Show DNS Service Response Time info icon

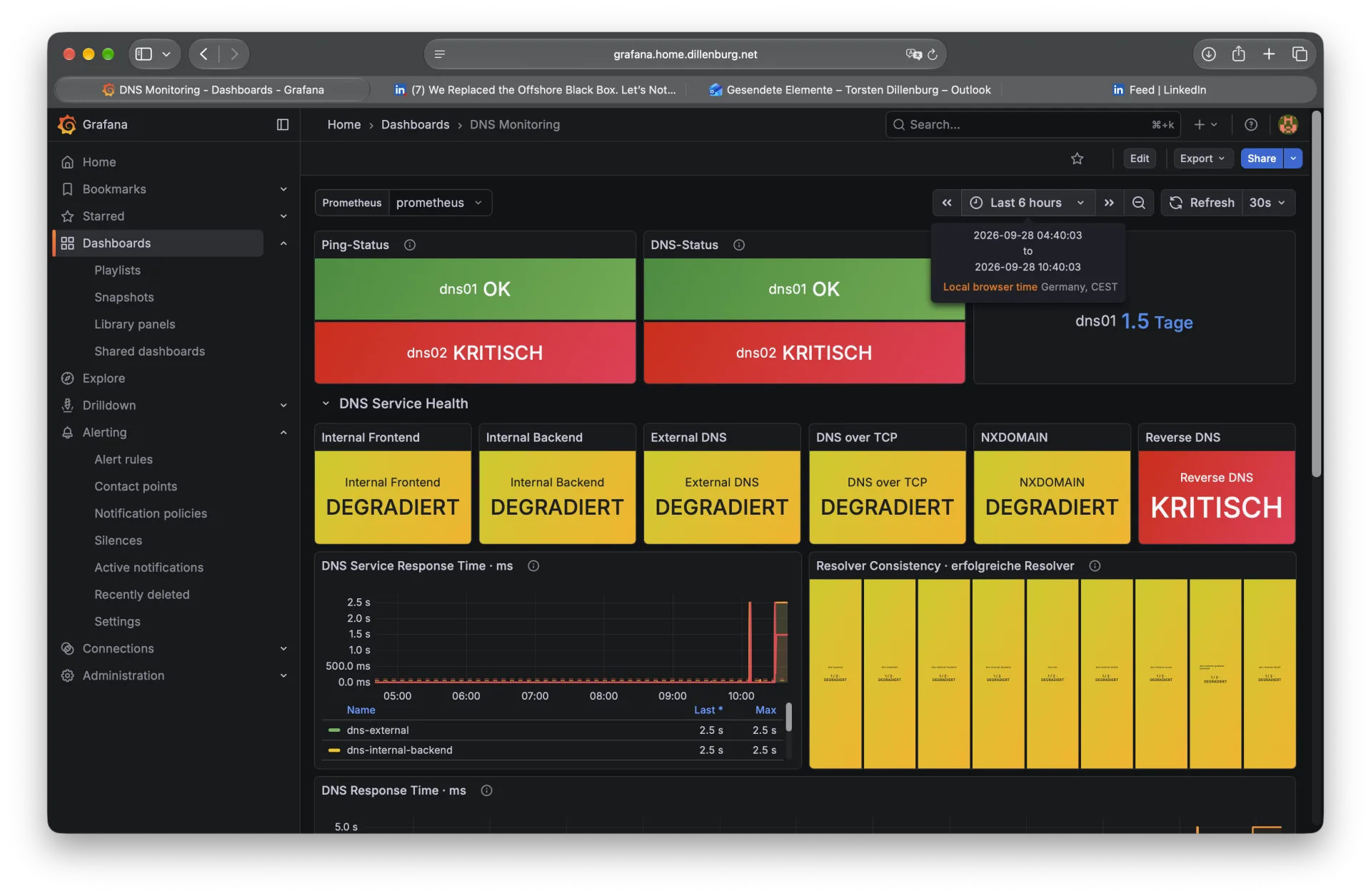(x=533, y=565)
